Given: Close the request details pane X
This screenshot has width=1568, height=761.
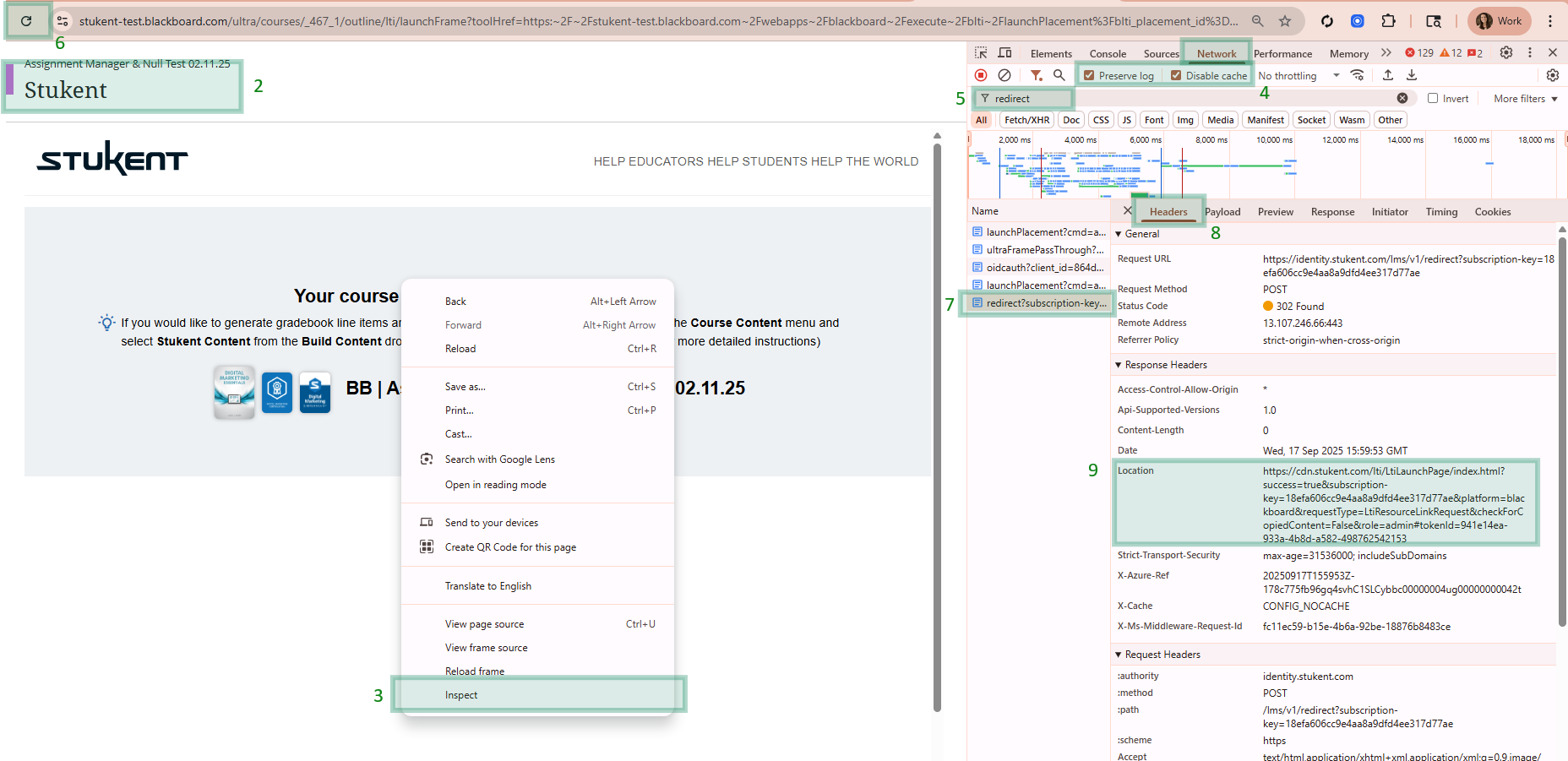Looking at the screenshot, I should (x=1128, y=210).
